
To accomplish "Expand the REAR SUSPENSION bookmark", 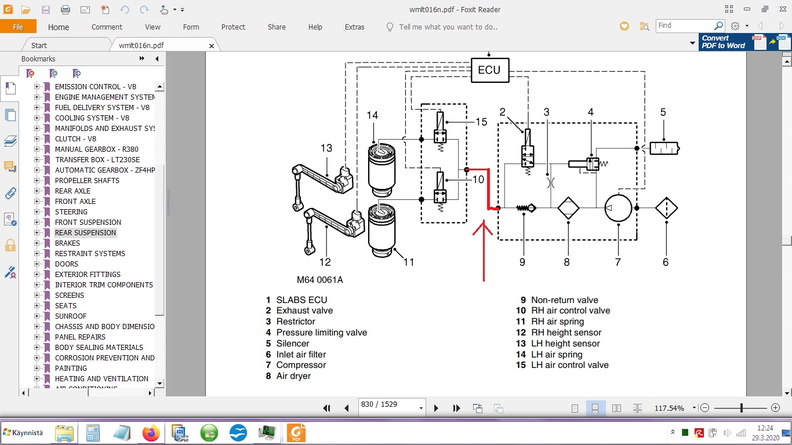I will (x=37, y=233).
